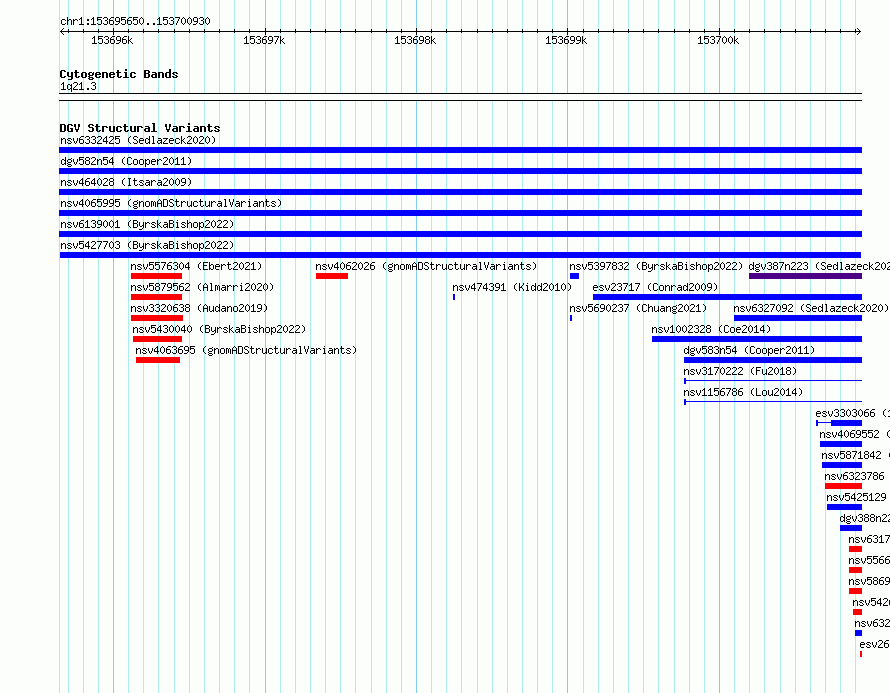The image size is (890, 693).
Task: Click the DGV Structural Variants track title
Action: tap(140, 128)
